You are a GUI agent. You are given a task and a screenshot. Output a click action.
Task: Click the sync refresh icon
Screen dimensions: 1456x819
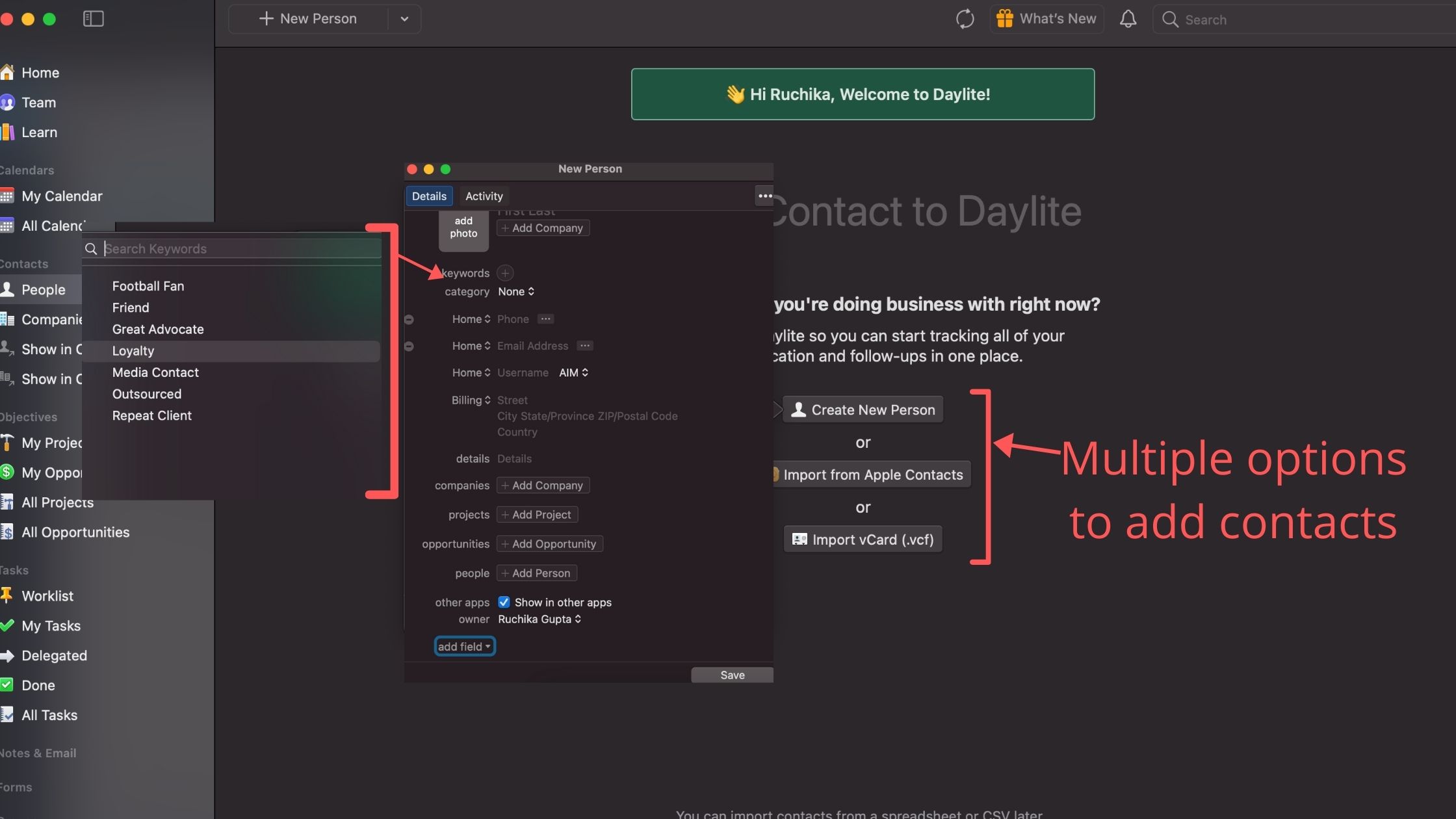[965, 19]
